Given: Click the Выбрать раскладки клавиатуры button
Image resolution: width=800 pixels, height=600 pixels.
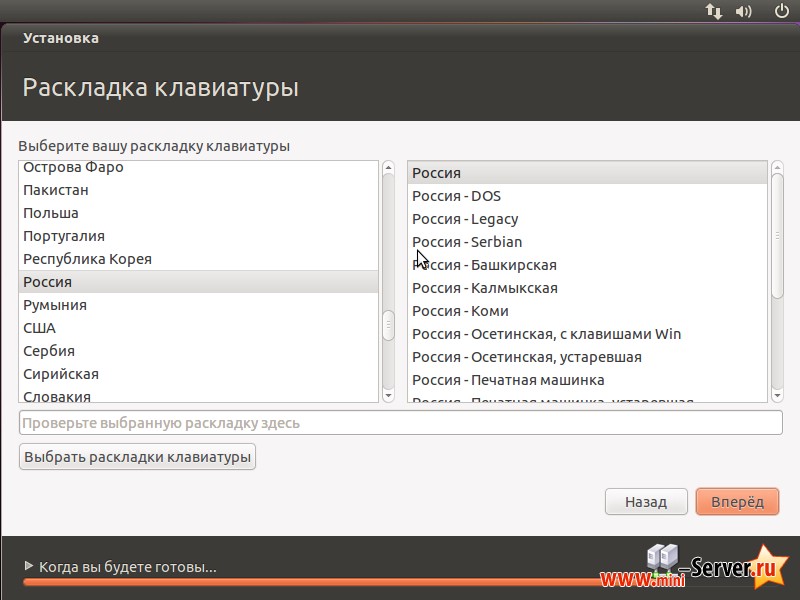Looking at the screenshot, I should coord(138,457).
